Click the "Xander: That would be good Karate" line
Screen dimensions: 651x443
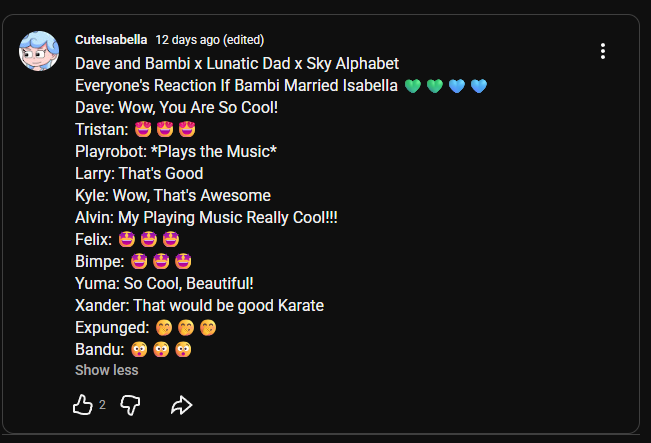click(199, 305)
